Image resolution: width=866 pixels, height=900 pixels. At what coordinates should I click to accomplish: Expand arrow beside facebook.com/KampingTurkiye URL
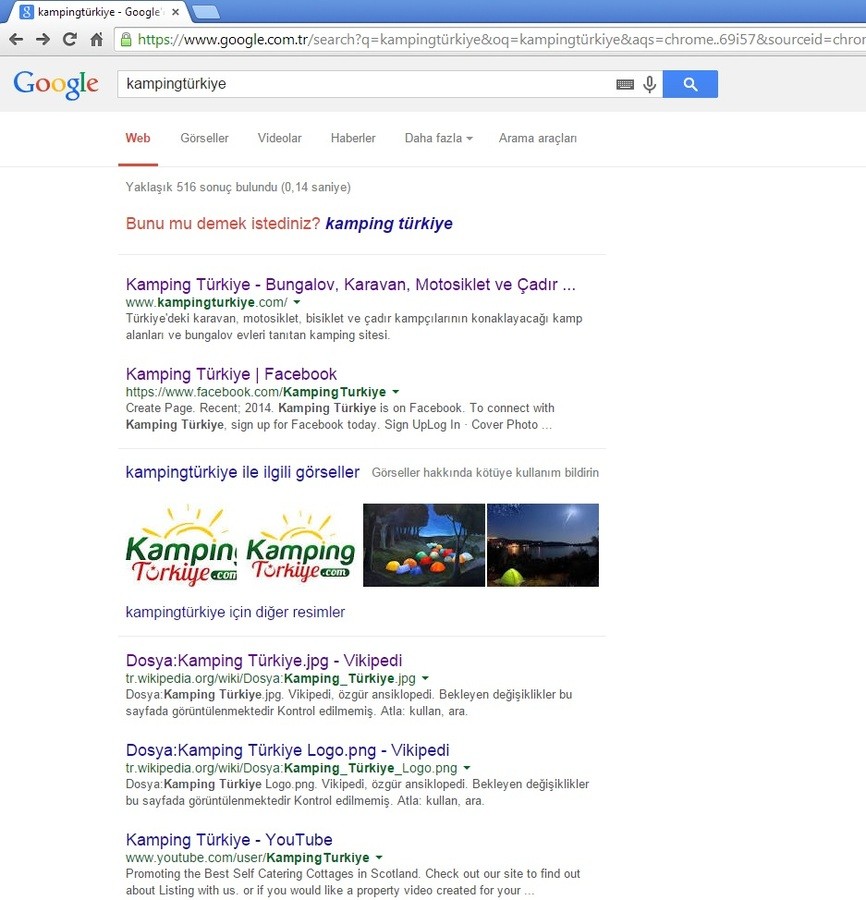[395, 392]
